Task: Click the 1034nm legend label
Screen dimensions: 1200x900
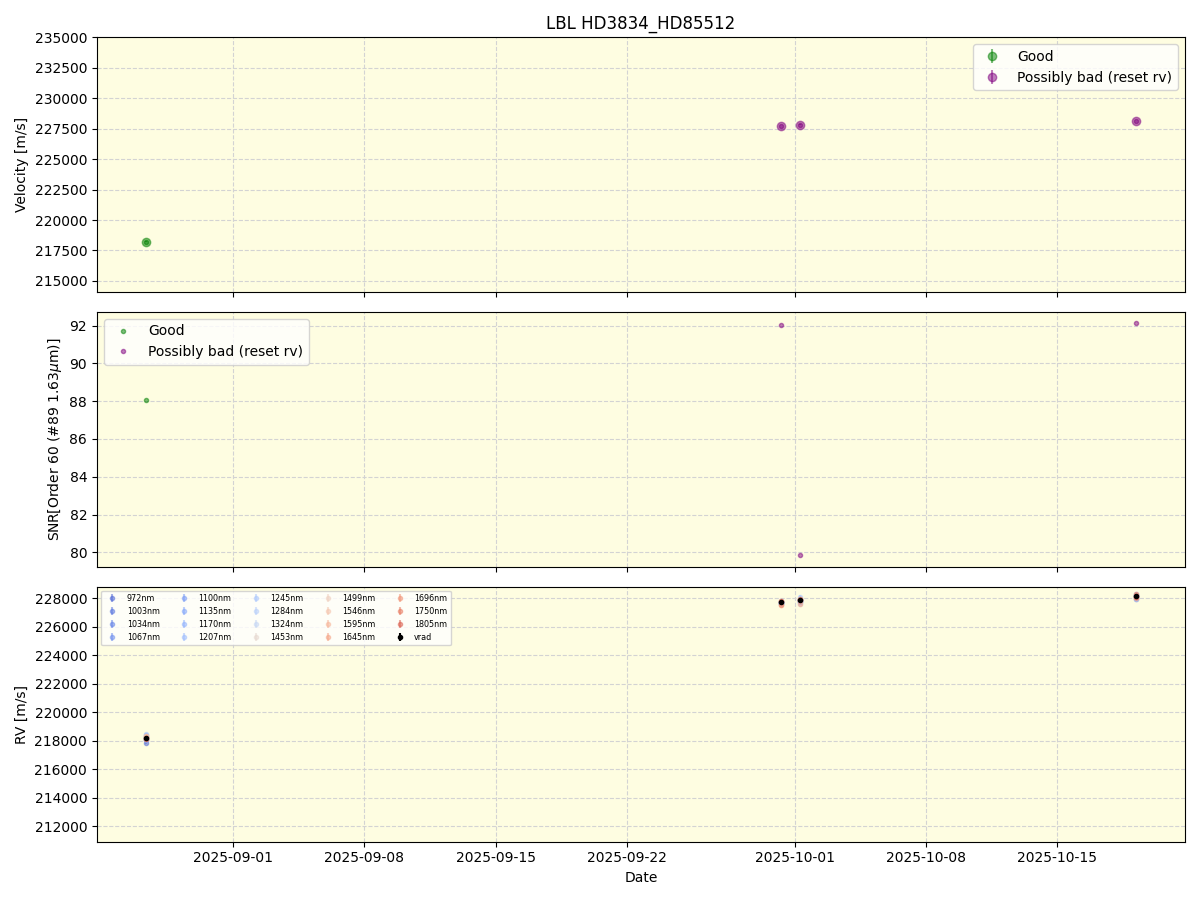Action: pos(143,624)
